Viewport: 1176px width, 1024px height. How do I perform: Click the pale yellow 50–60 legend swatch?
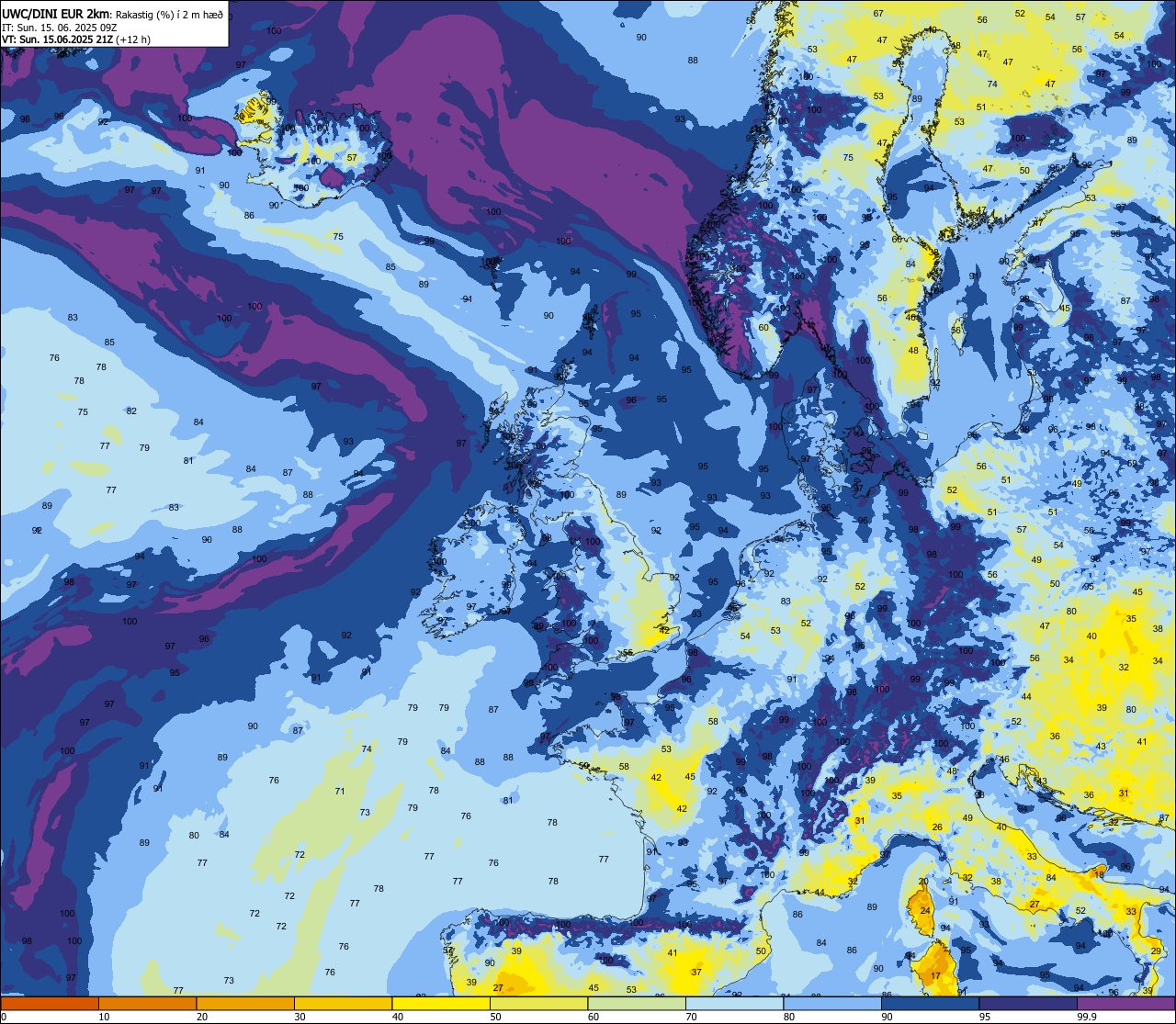[538, 1003]
